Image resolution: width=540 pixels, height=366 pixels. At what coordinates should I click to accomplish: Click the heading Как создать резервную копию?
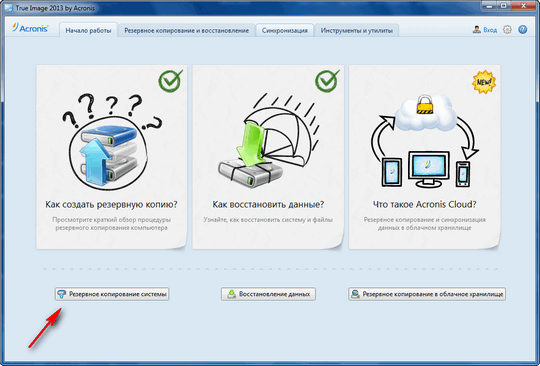tap(111, 205)
